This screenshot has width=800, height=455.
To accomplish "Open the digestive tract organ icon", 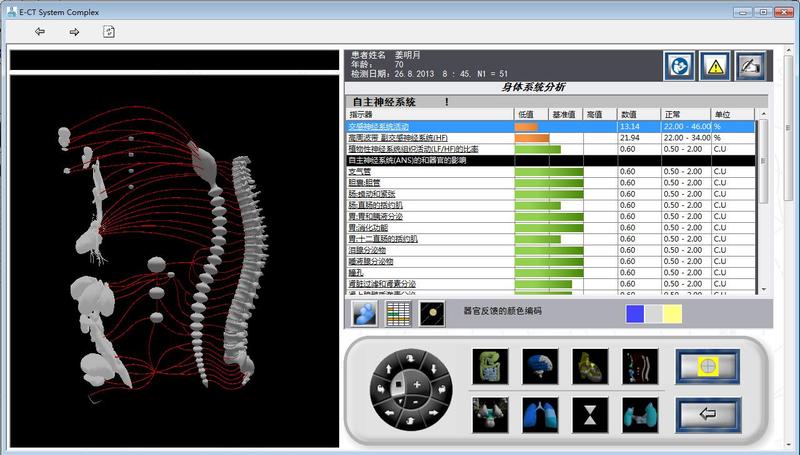I will (x=490, y=366).
